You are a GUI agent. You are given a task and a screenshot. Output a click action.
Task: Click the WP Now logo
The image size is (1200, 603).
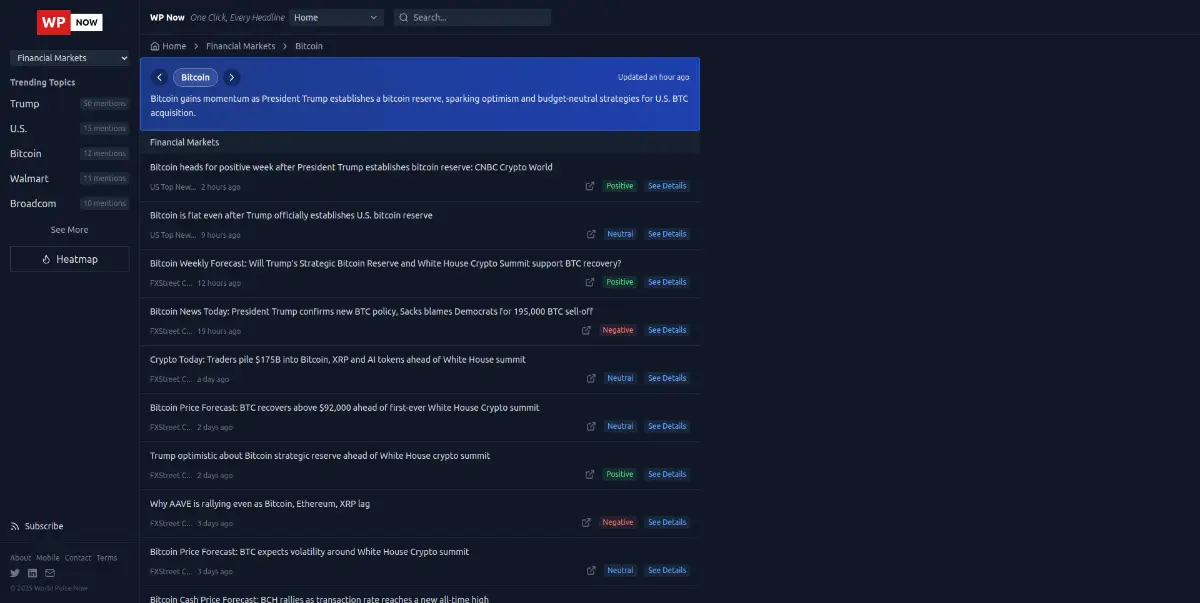(x=69, y=22)
